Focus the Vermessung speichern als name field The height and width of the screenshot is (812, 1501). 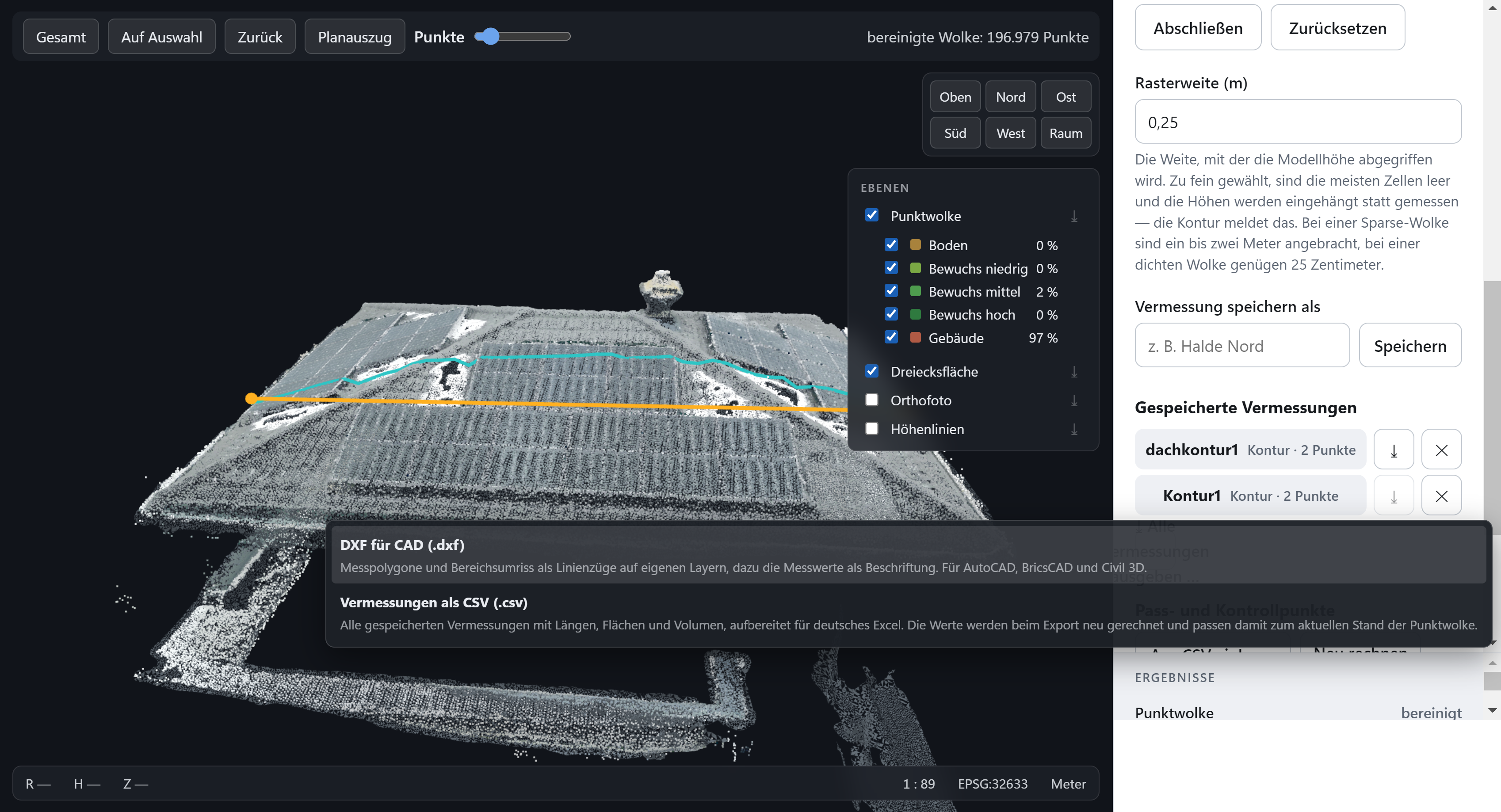coord(1242,345)
